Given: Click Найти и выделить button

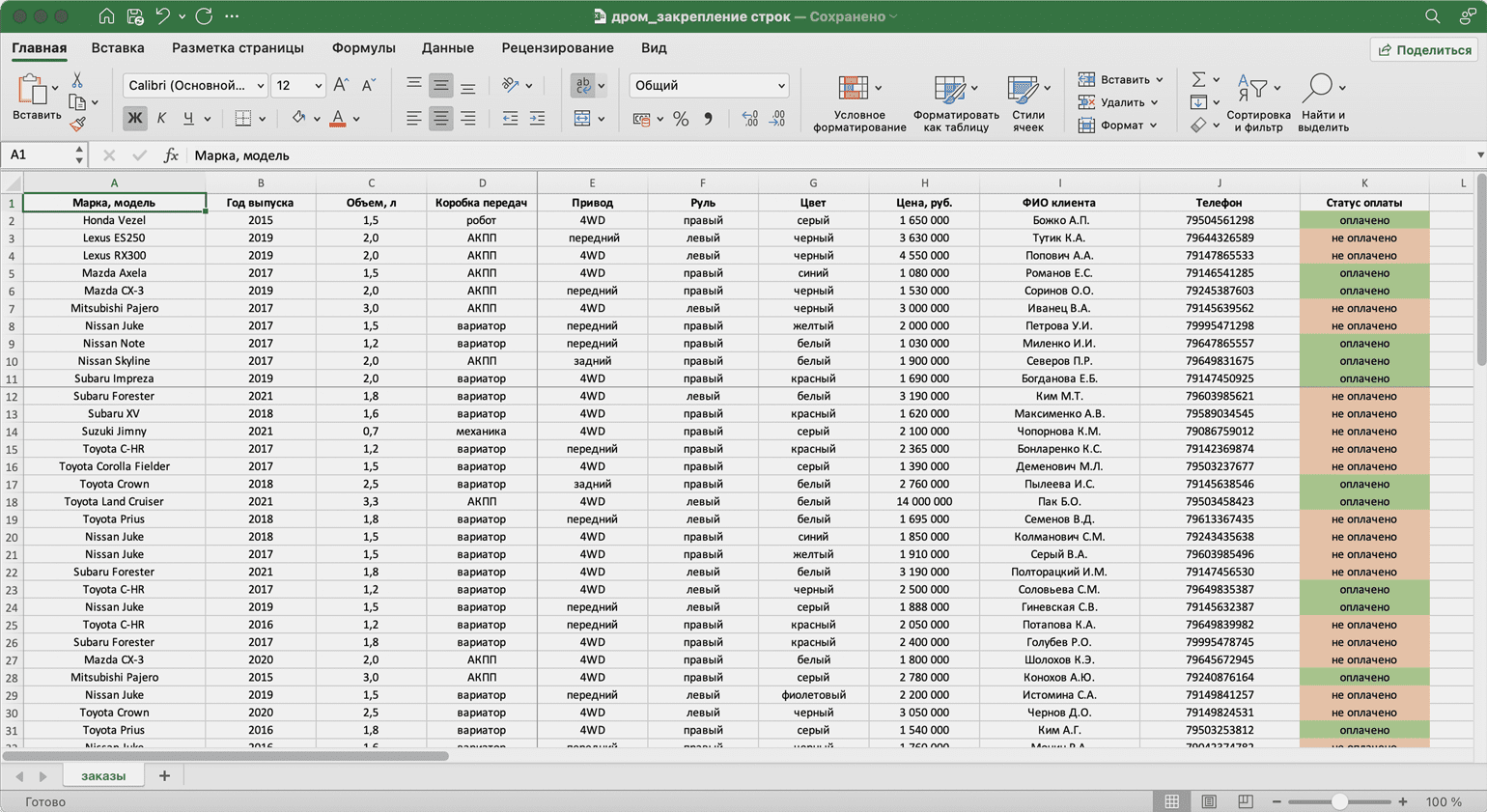Looking at the screenshot, I should point(1323,103).
